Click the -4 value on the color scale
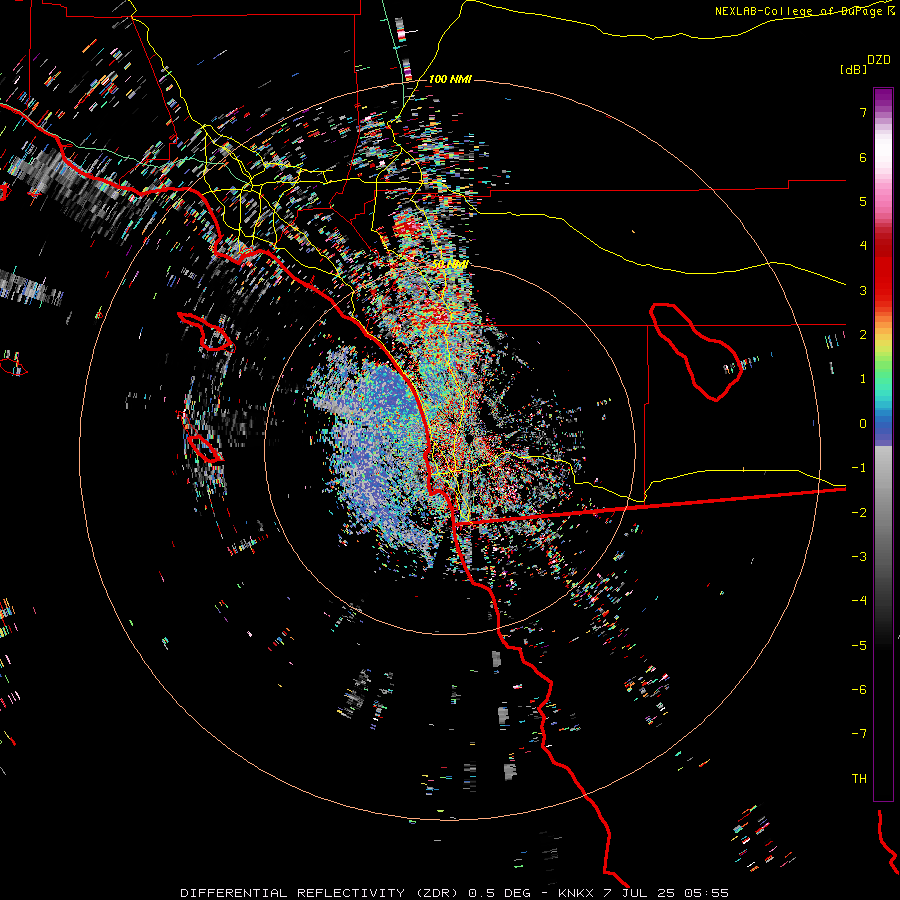This screenshot has width=900, height=900. 859,601
